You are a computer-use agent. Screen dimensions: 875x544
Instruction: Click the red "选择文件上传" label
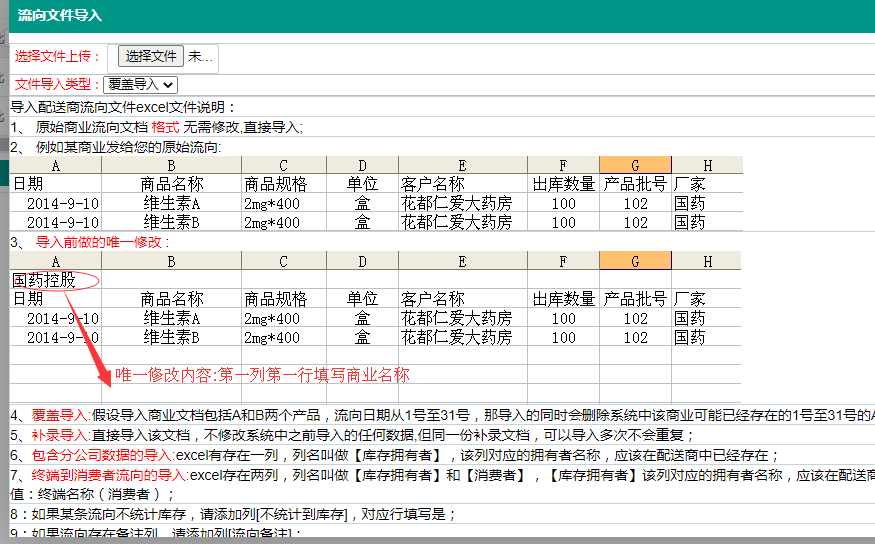[58, 57]
